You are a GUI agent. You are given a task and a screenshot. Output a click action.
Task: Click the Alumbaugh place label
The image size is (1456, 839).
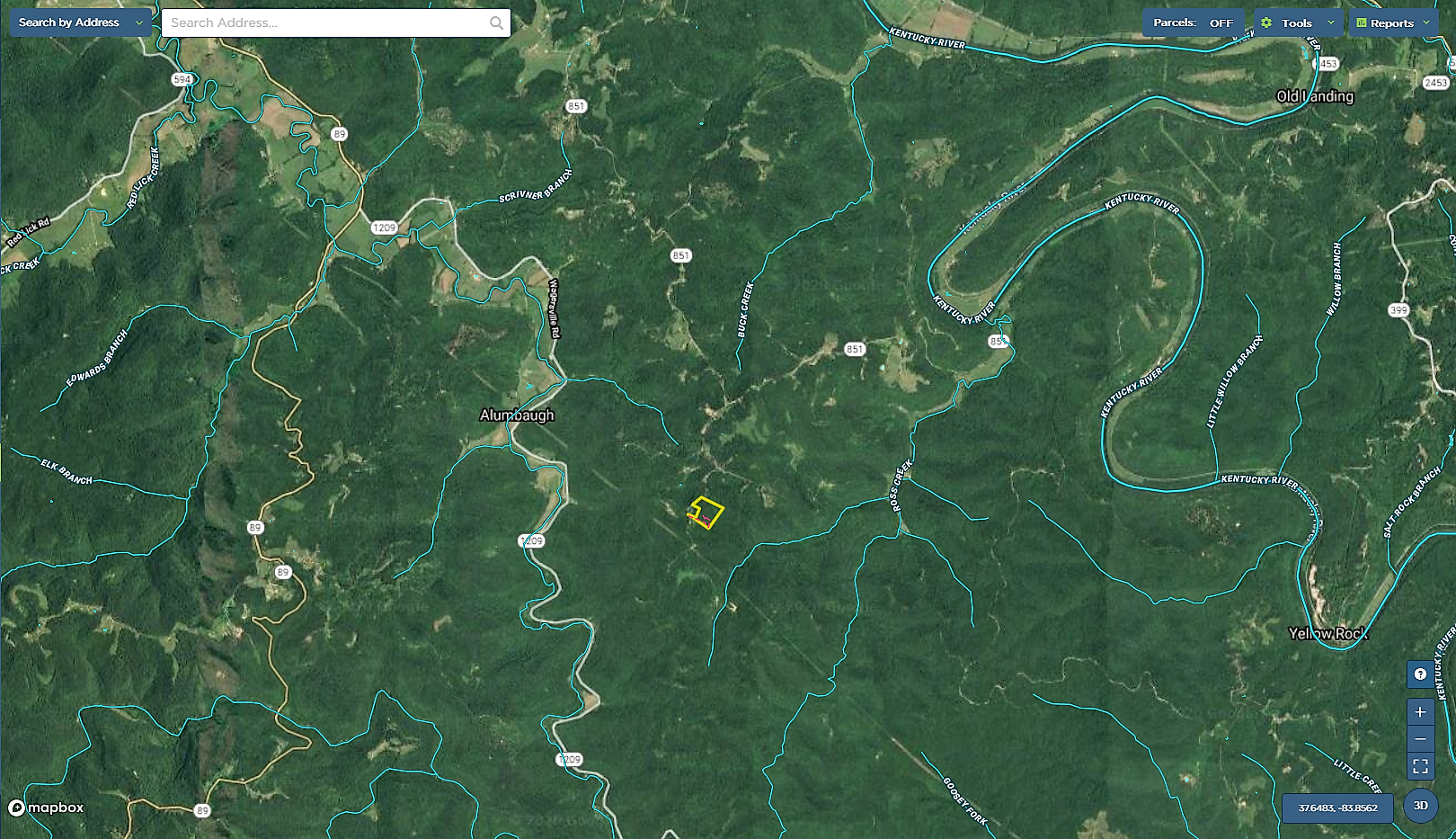(517, 415)
